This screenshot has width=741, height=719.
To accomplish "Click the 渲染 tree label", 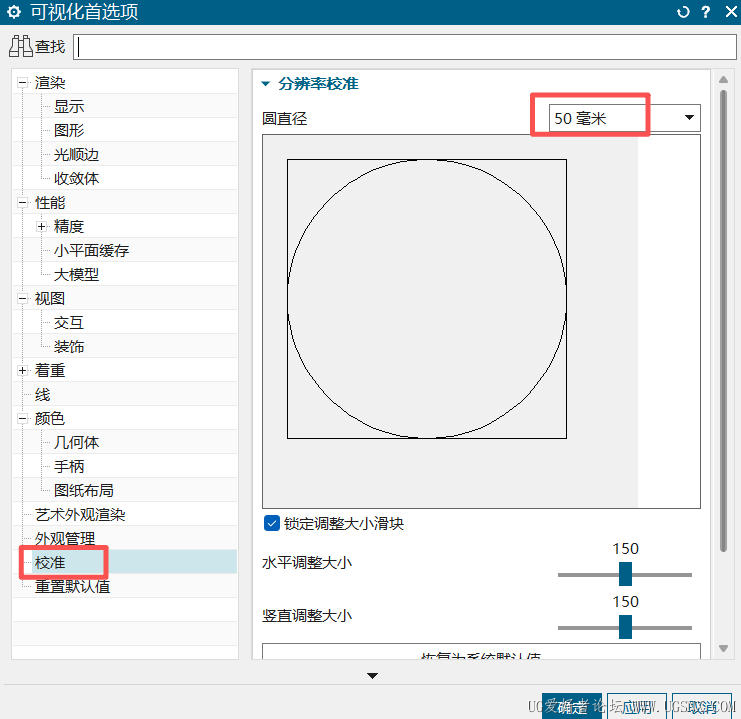I will (50, 83).
